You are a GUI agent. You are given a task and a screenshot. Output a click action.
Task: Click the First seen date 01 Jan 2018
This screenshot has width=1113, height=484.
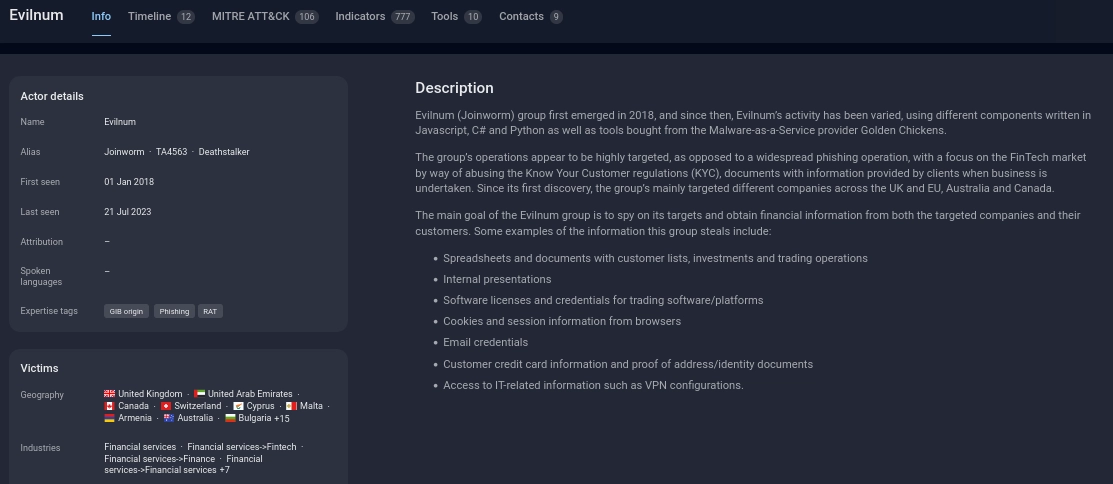point(129,182)
